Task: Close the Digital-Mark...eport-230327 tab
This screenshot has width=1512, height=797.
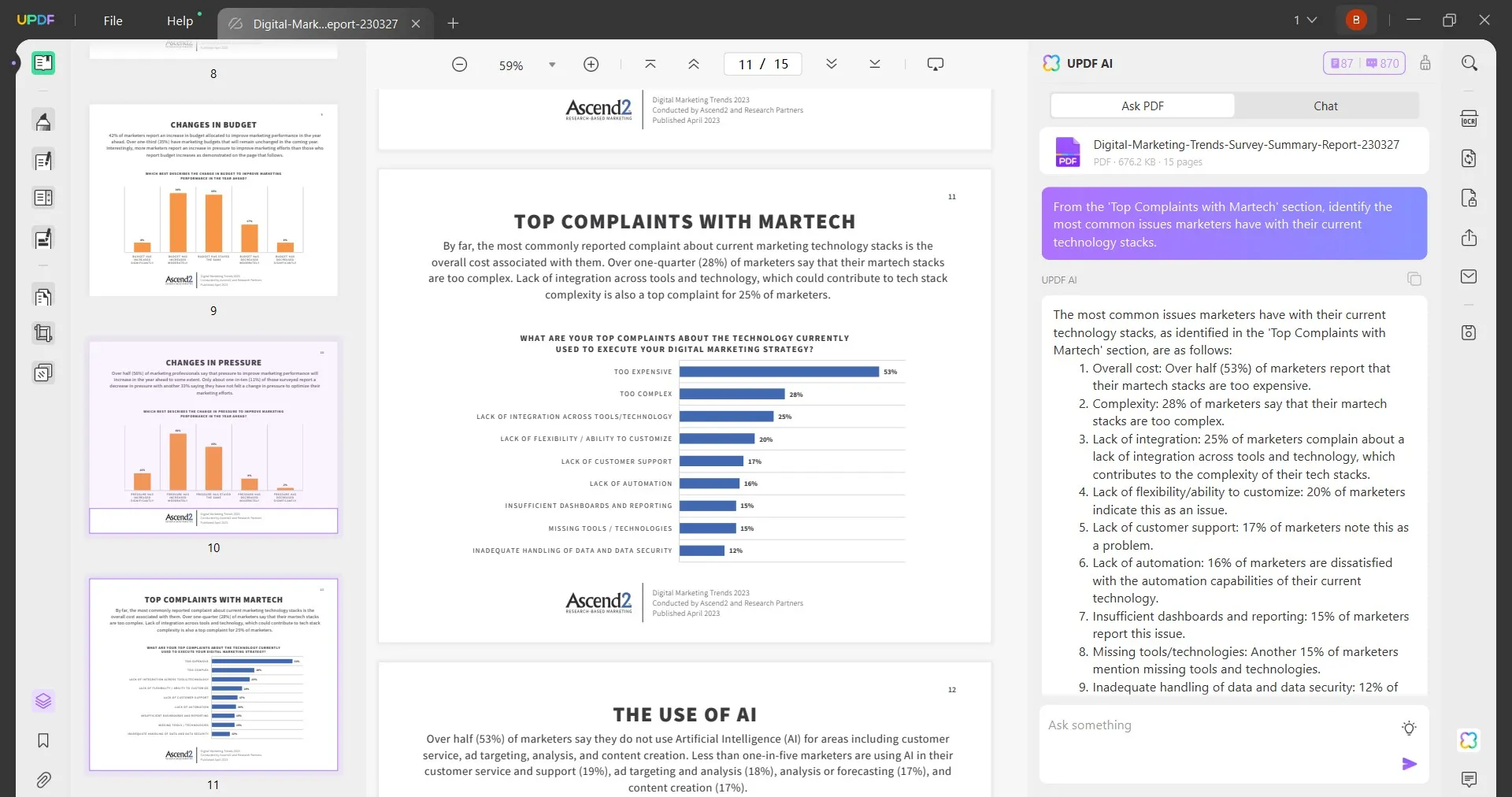Action: pyautogui.click(x=416, y=24)
